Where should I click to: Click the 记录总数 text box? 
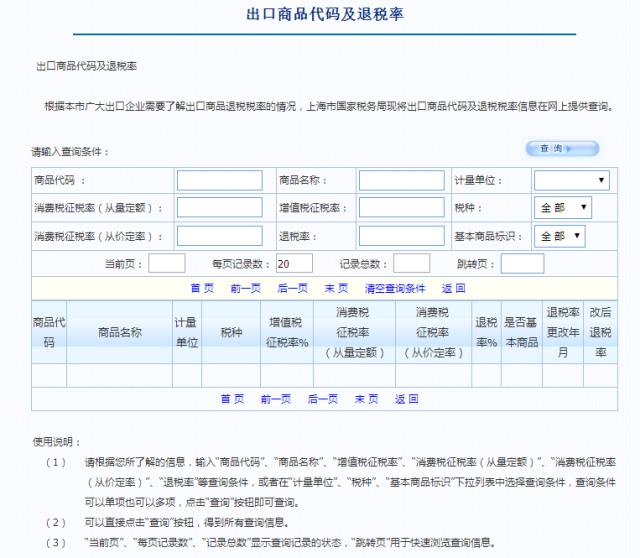tap(411, 263)
